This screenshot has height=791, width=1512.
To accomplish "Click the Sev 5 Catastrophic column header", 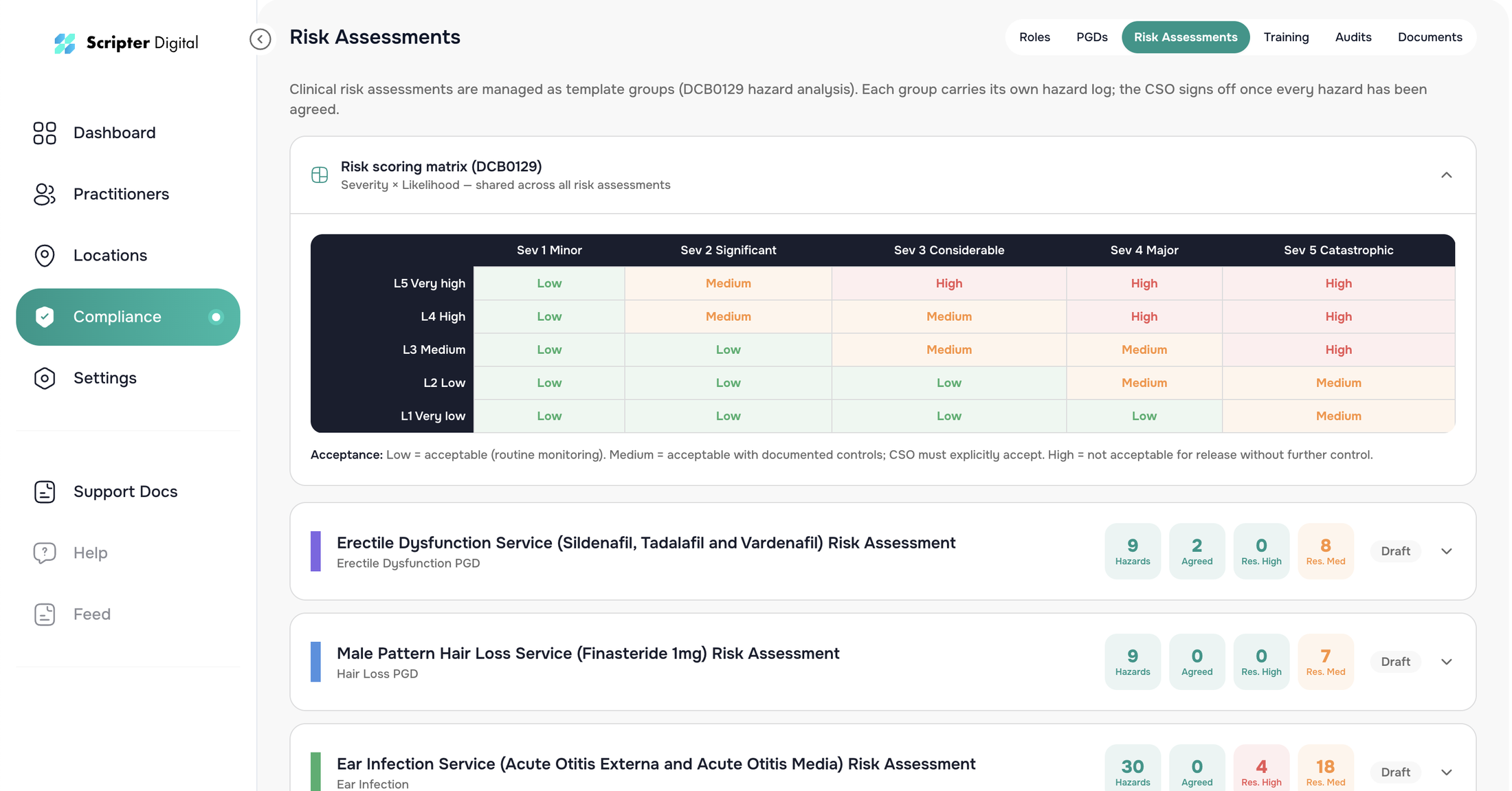I will [1338, 250].
